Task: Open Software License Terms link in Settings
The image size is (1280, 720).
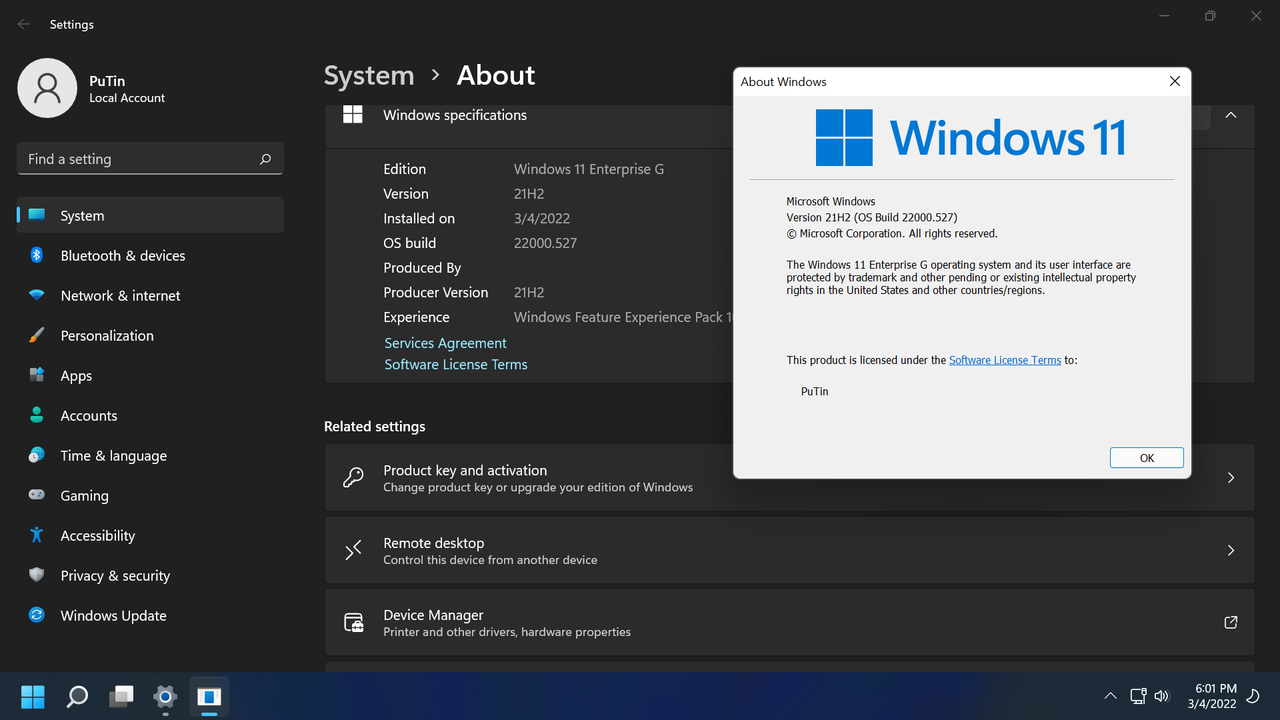Action: [456, 365]
